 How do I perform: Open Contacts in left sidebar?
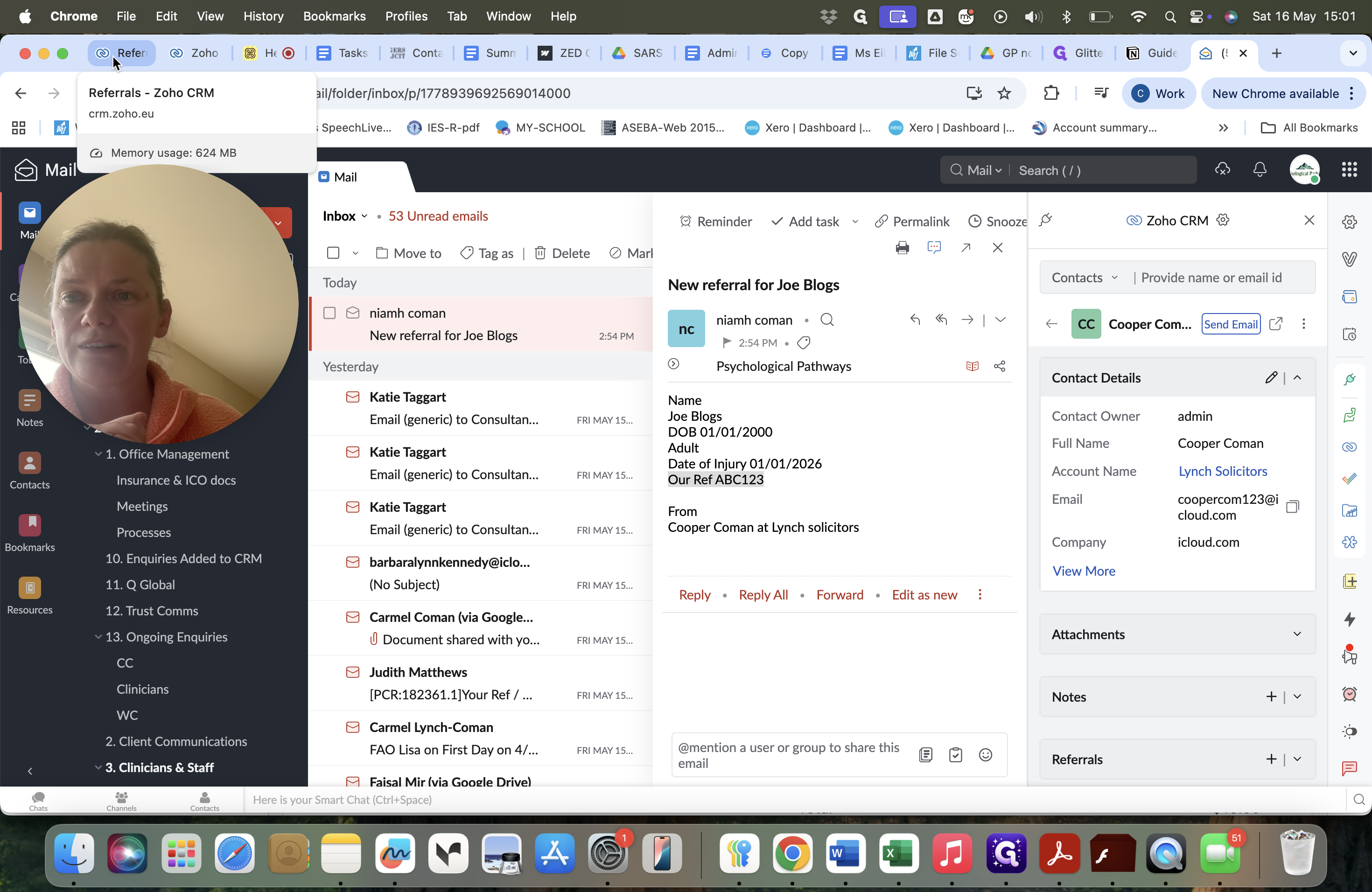click(x=29, y=471)
